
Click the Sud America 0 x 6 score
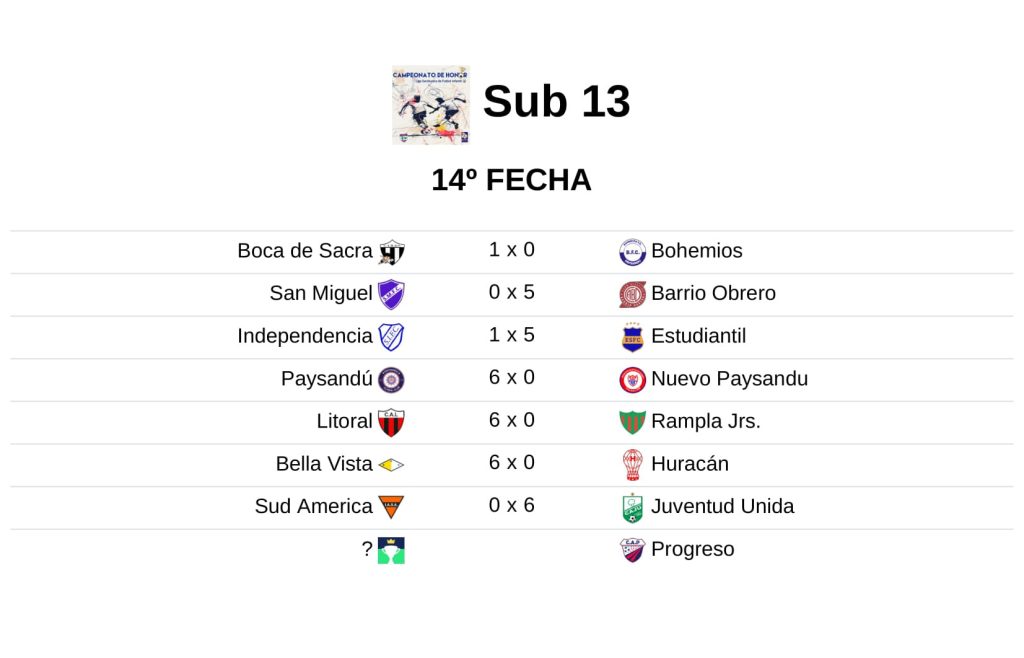[512, 506]
